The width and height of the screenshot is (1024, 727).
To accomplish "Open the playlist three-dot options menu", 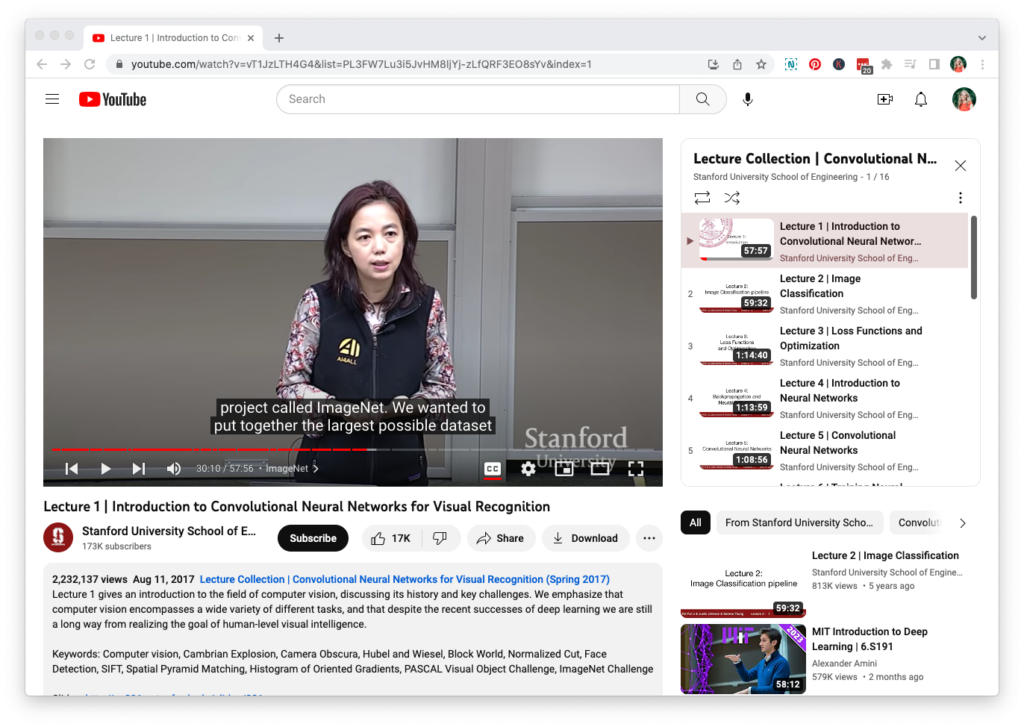I will click(960, 198).
